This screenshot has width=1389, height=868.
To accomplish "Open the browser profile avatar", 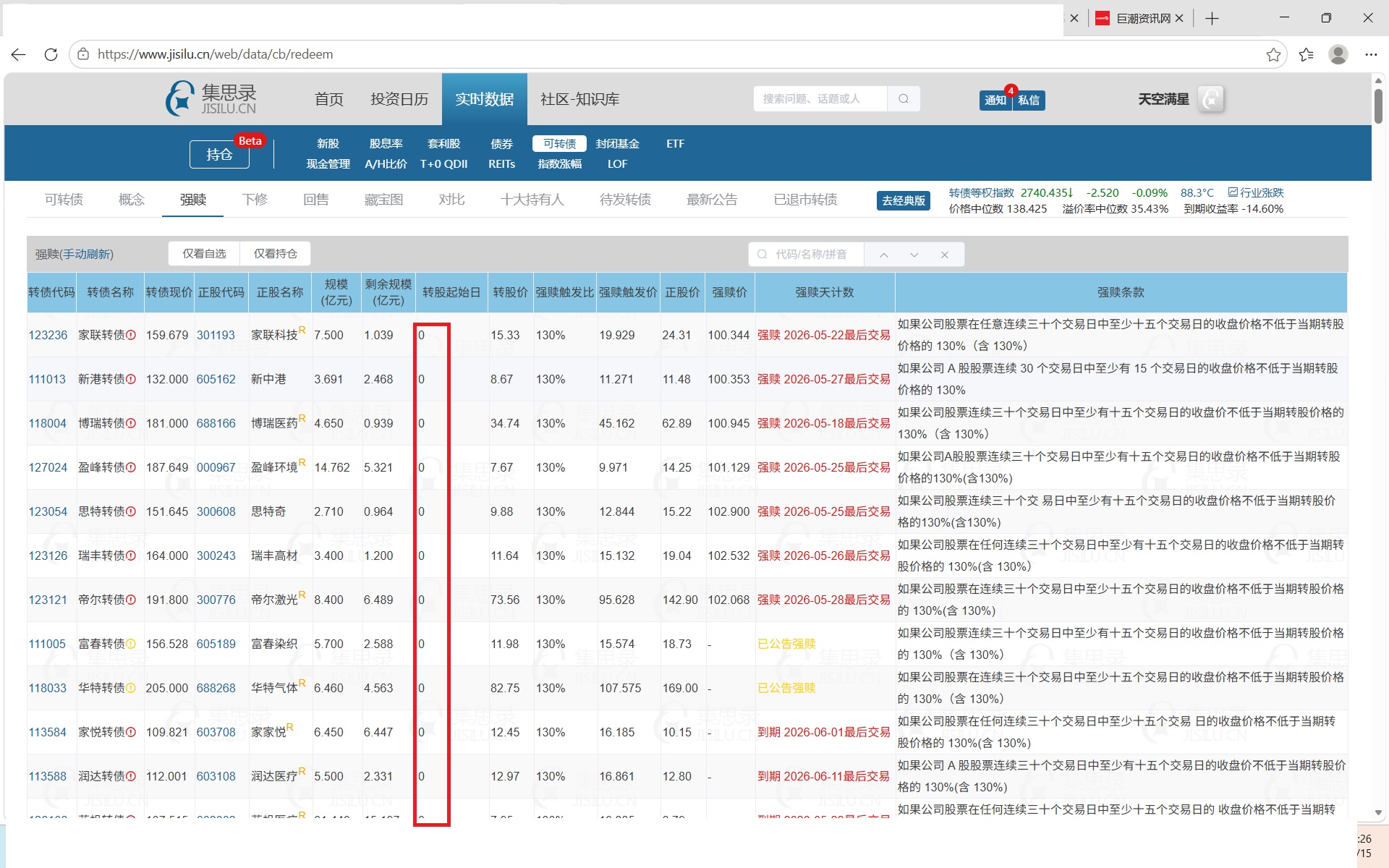I will pos(1338,54).
